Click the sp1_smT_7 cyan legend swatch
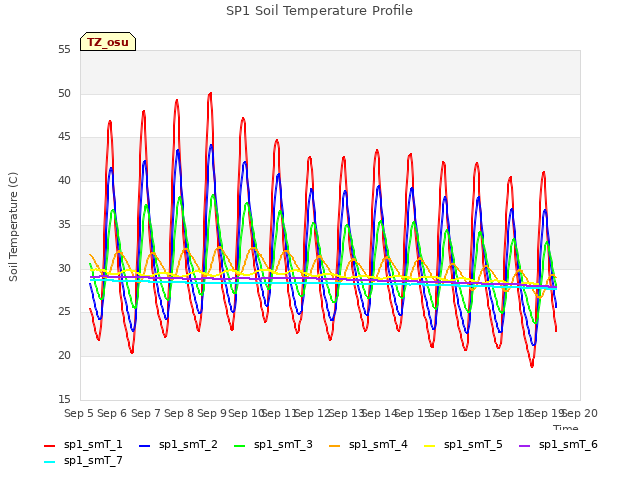The width and height of the screenshot is (640, 480). (49, 462)
